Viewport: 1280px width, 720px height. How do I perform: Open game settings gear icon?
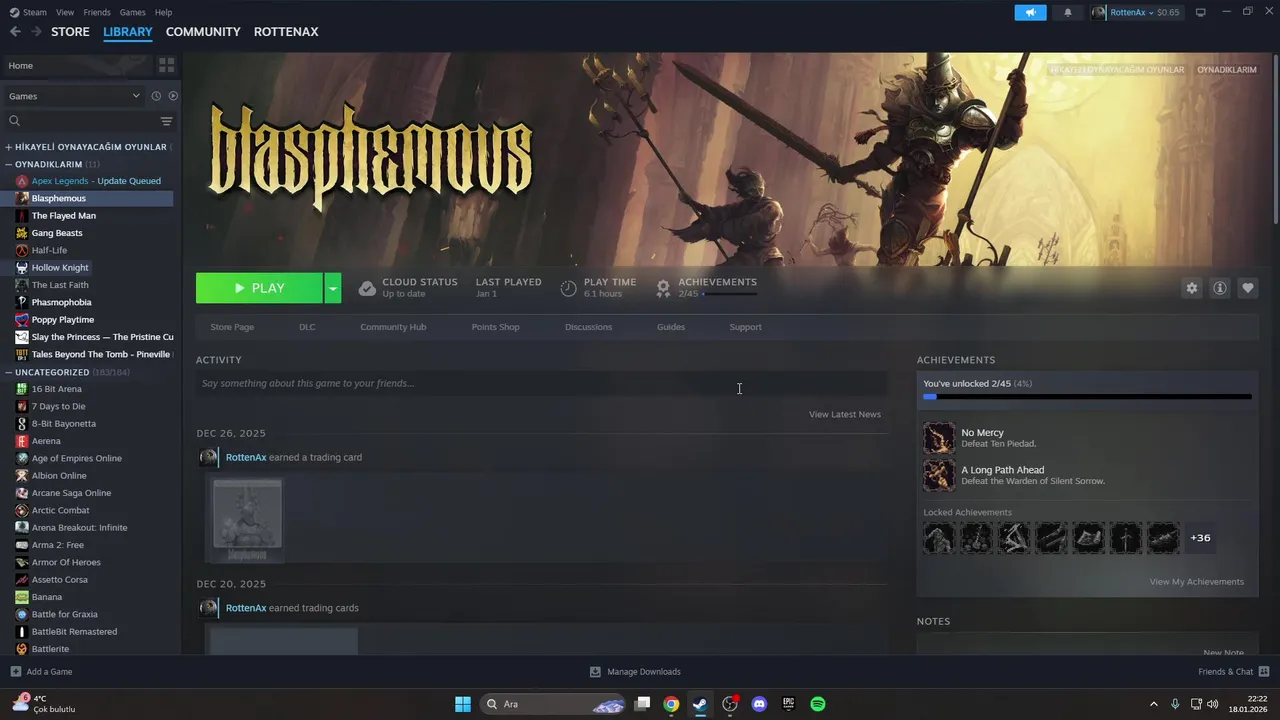1191,288
